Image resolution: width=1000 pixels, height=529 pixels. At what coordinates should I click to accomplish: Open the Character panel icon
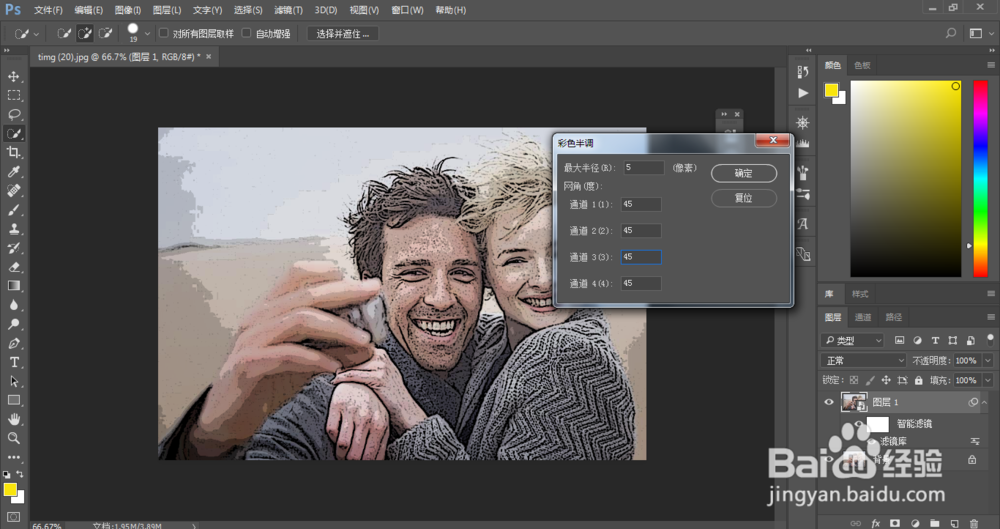coord(803,224)
